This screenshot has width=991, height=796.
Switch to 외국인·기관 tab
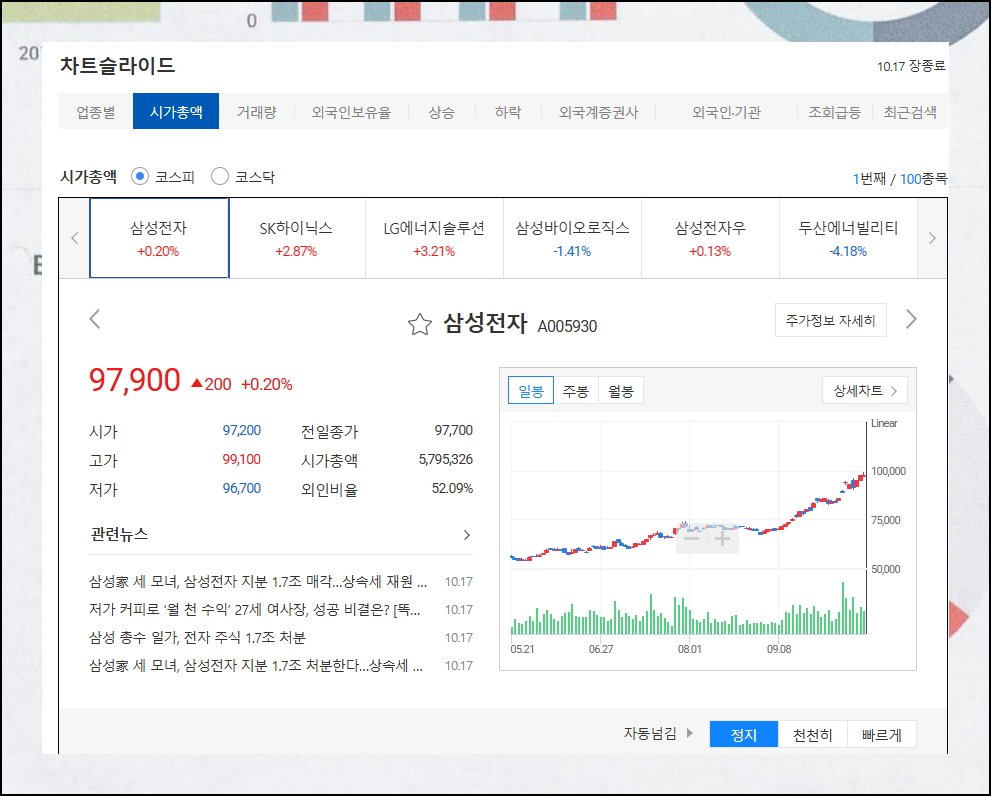coord(726,112)
